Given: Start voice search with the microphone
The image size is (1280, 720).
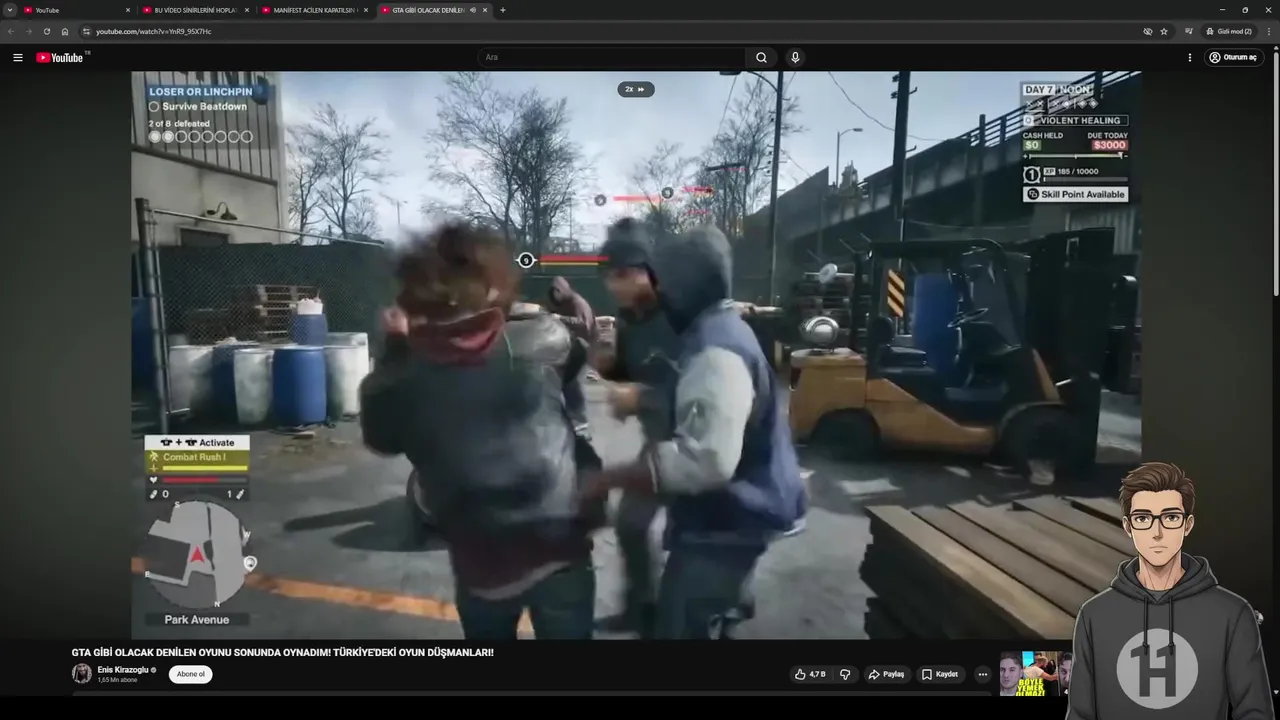Looking at the screenshot, I should [795, 57].
